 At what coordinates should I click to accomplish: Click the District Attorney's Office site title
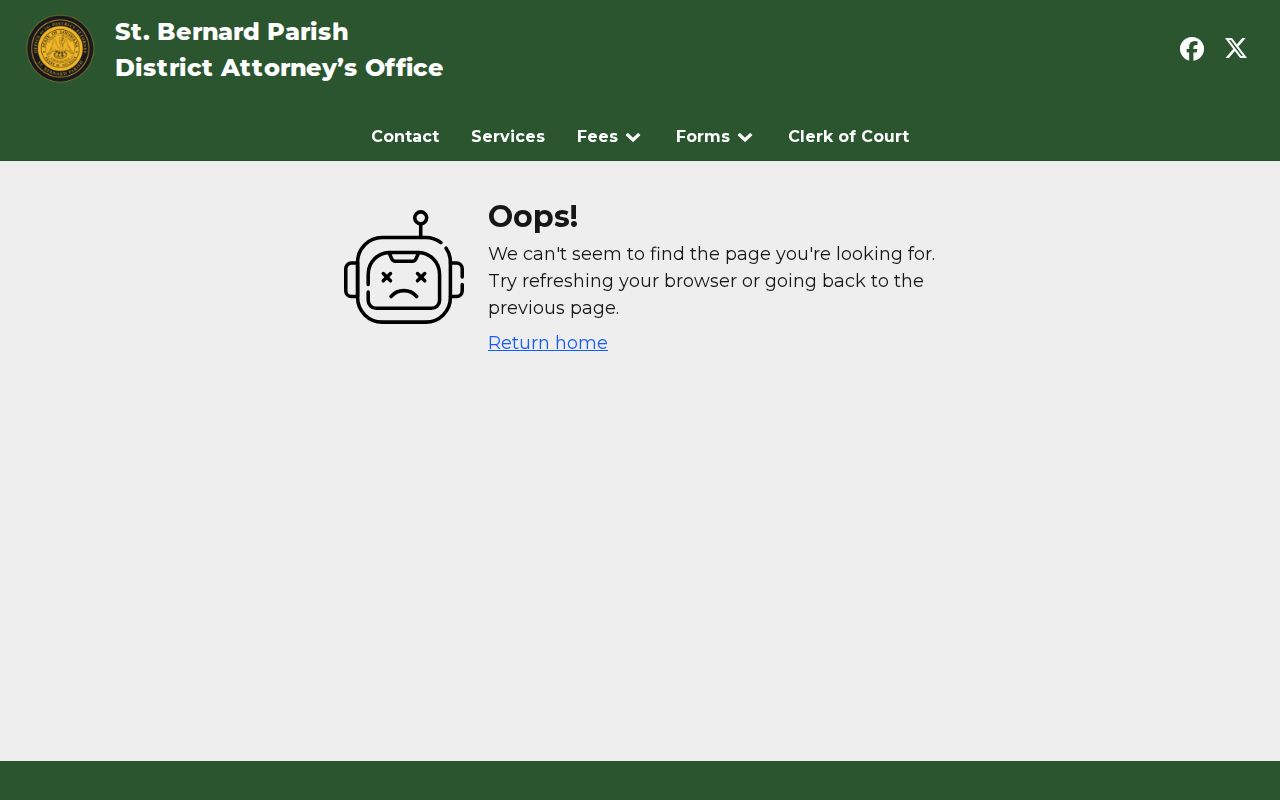point(279,50)
